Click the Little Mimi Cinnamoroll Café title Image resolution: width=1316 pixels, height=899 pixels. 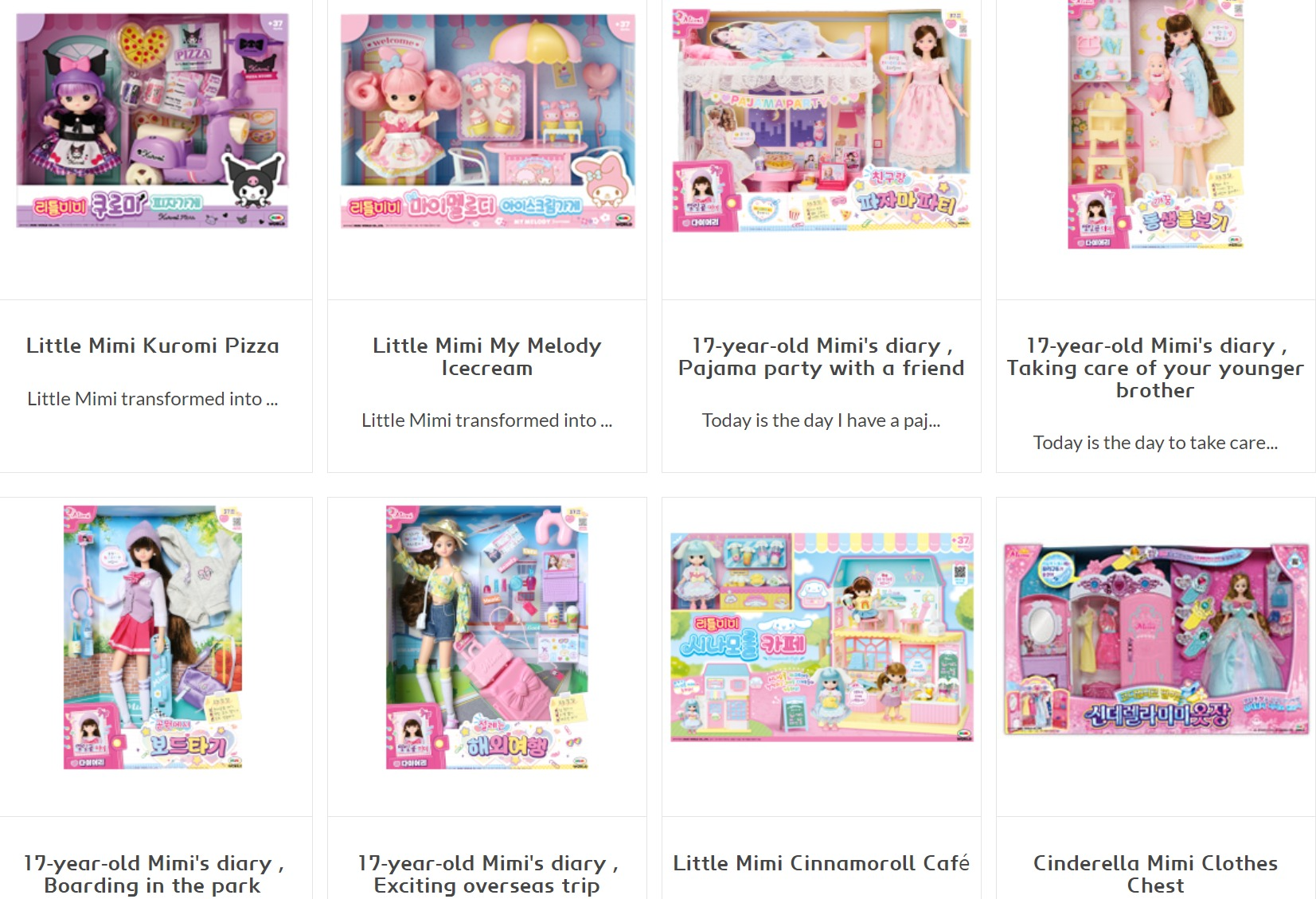[822, 863]
